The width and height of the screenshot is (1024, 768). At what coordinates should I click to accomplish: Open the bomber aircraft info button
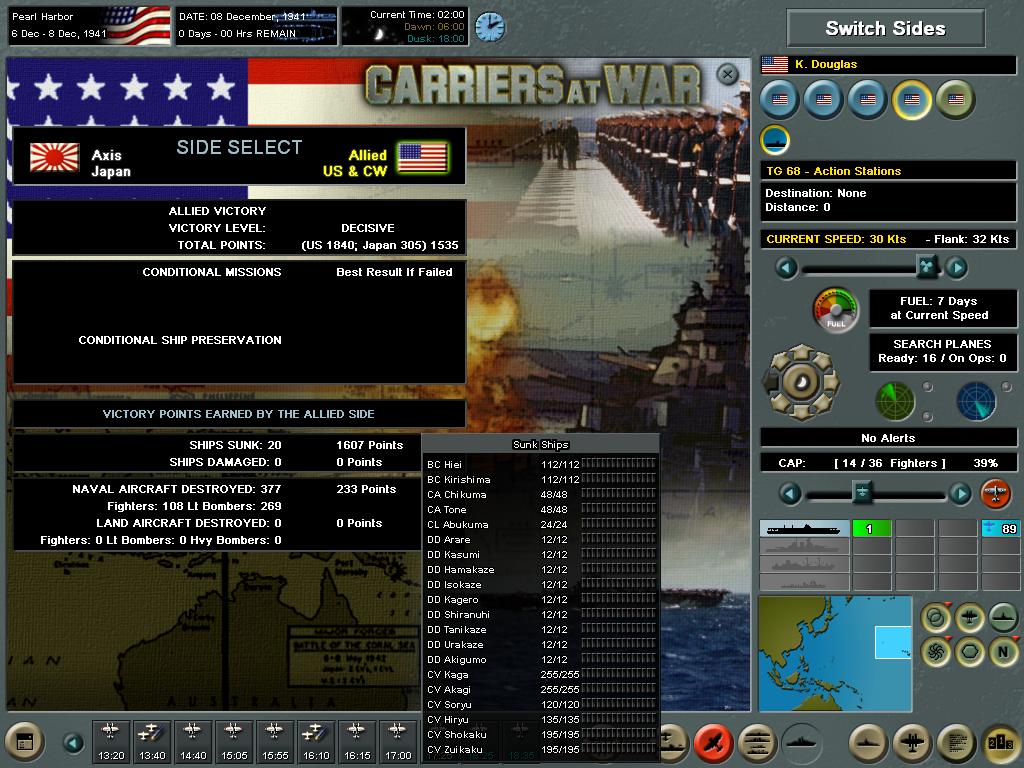pos(912,743)
